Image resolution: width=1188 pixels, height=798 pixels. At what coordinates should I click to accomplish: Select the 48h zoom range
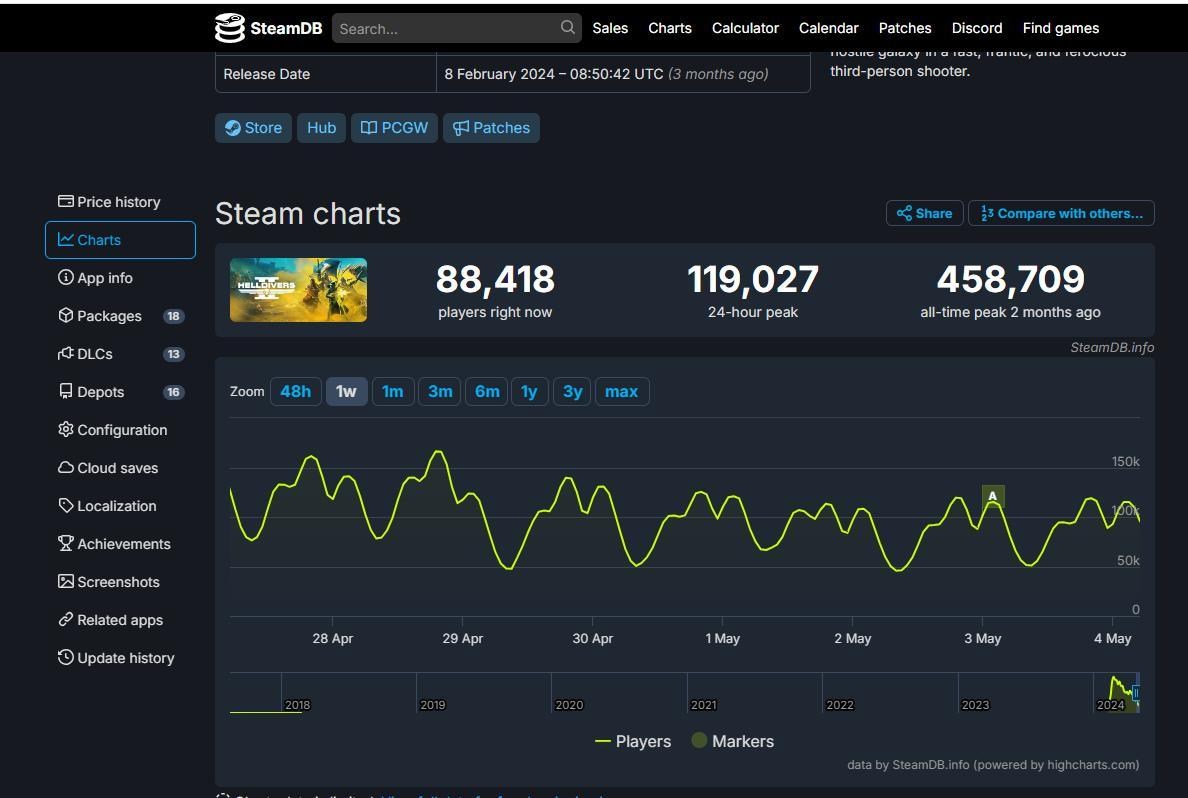coord(295,391)
